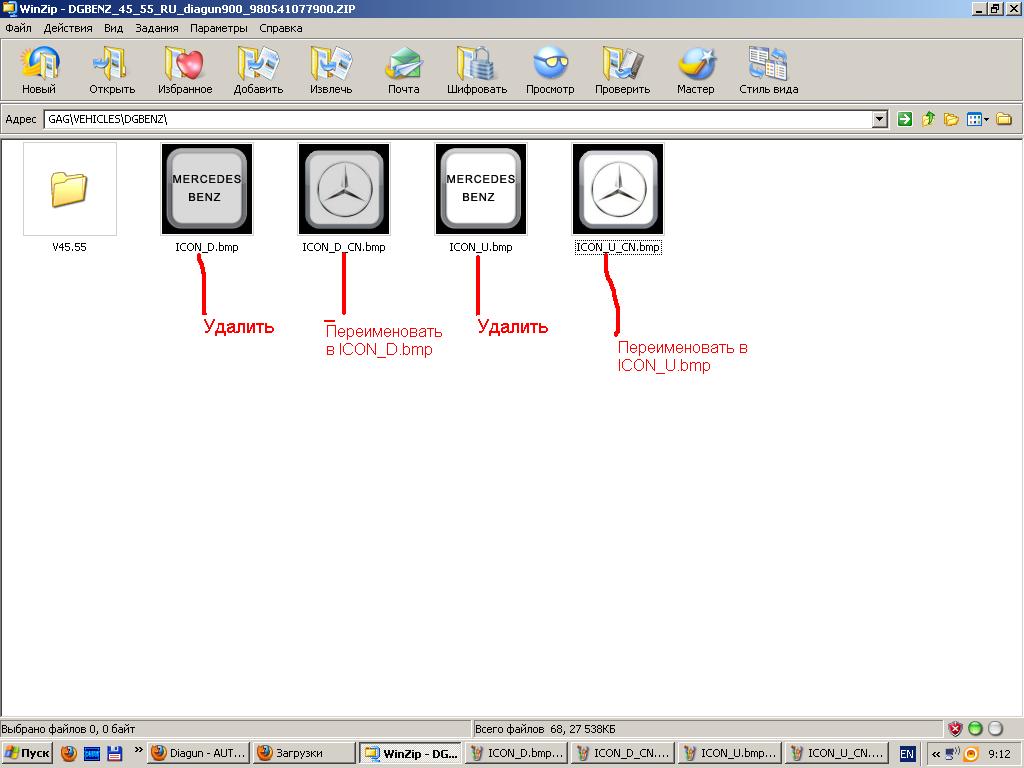Viewport: 1024px width, 768px height.
Task: Switch to ICON_U_CN.... taskbar window
Action: (835, 753)
